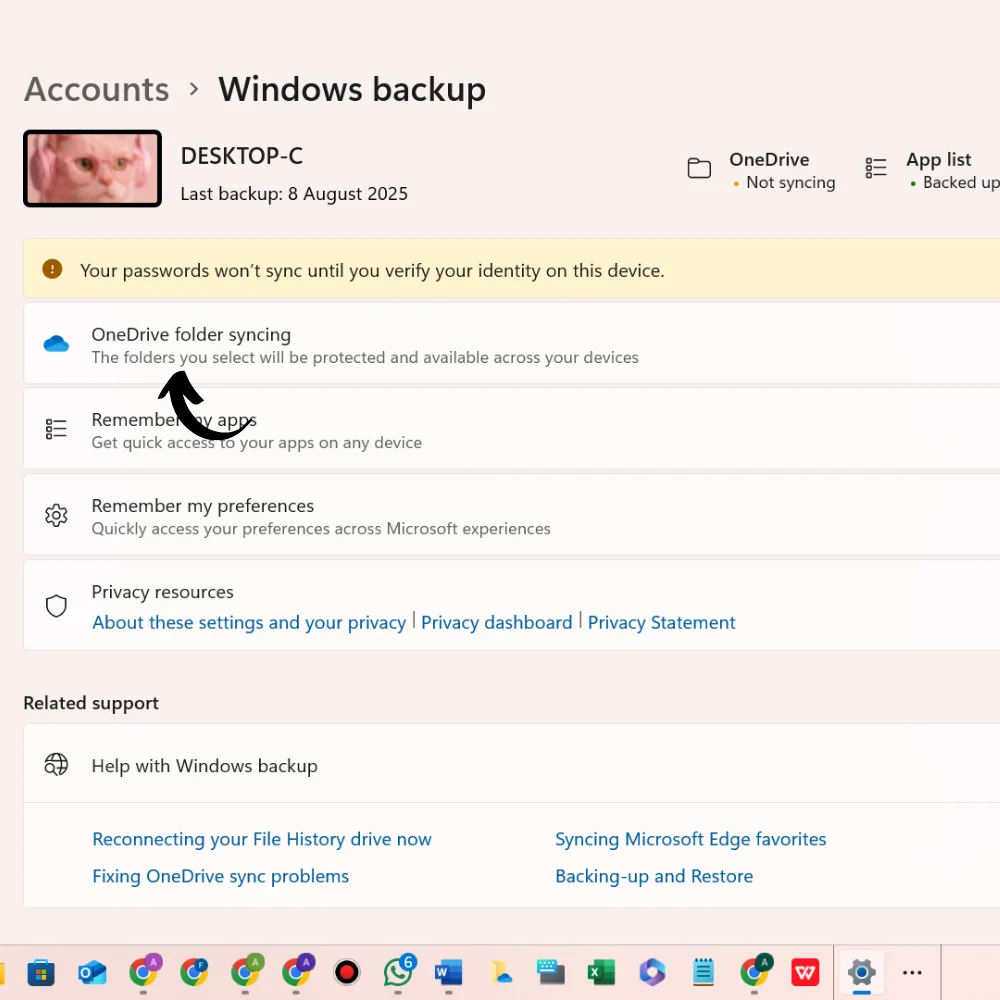
Task: Click the cat profile picture
Action: point(92,168)
